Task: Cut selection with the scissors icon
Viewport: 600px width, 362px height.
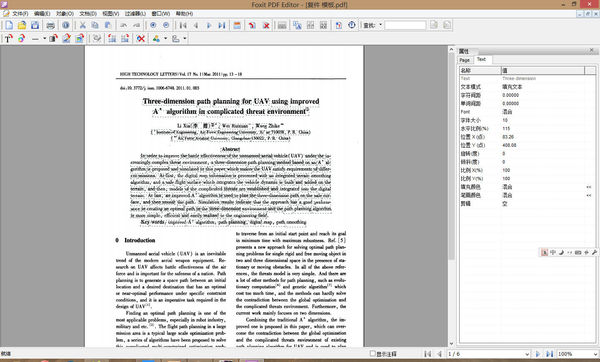Action: click(82, 25)
